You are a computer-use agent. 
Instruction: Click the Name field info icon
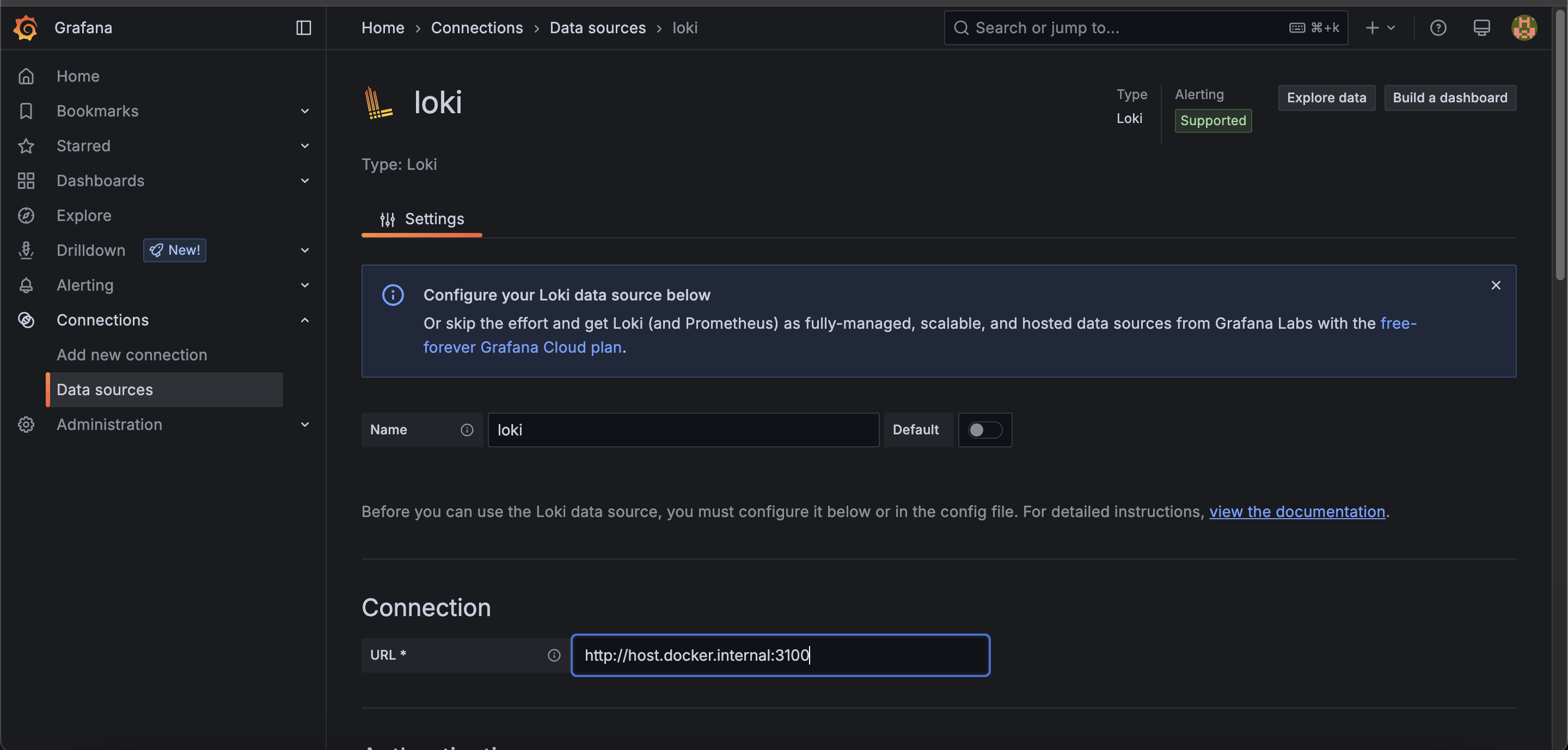click(467, 430)
